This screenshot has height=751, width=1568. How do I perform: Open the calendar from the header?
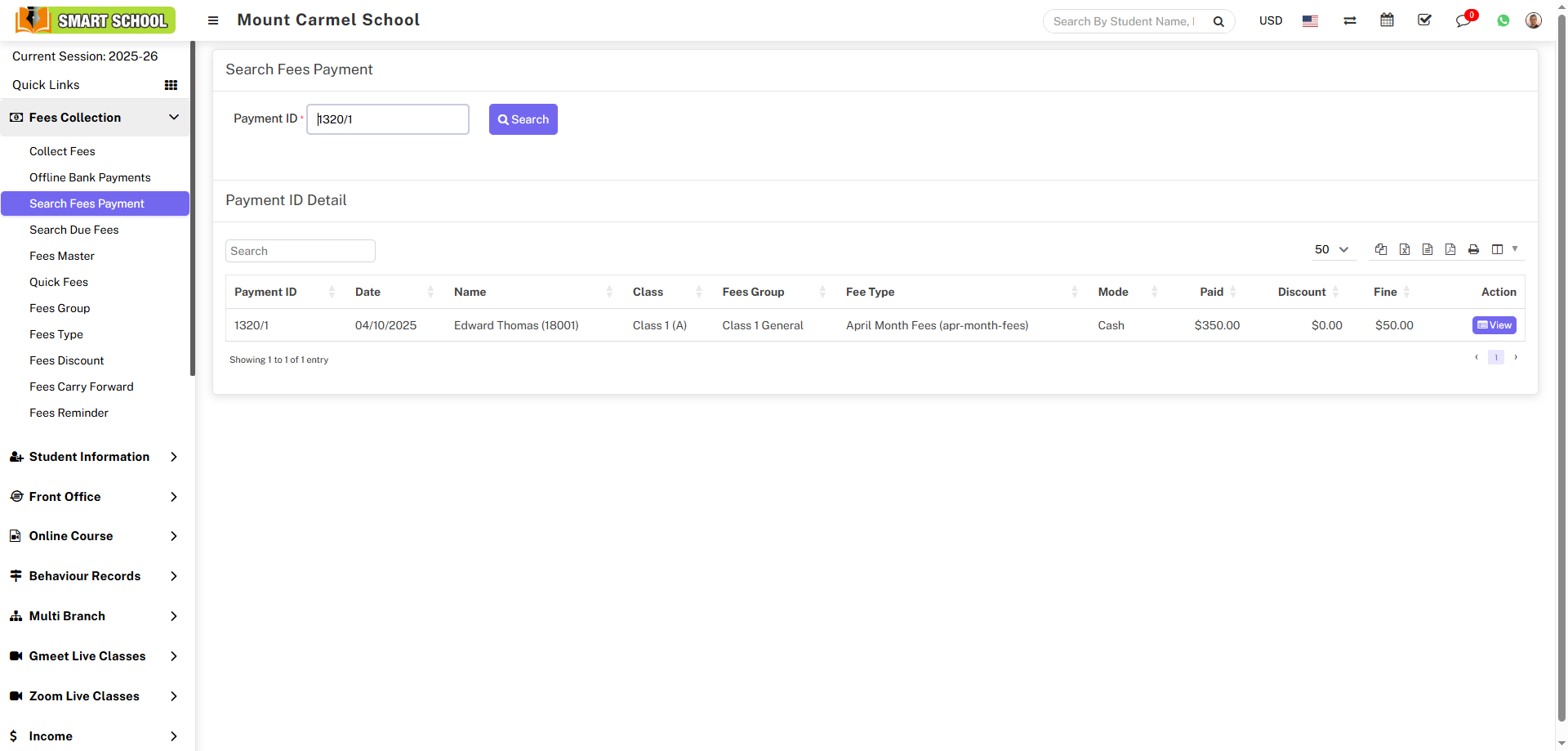coord(1387,20)
